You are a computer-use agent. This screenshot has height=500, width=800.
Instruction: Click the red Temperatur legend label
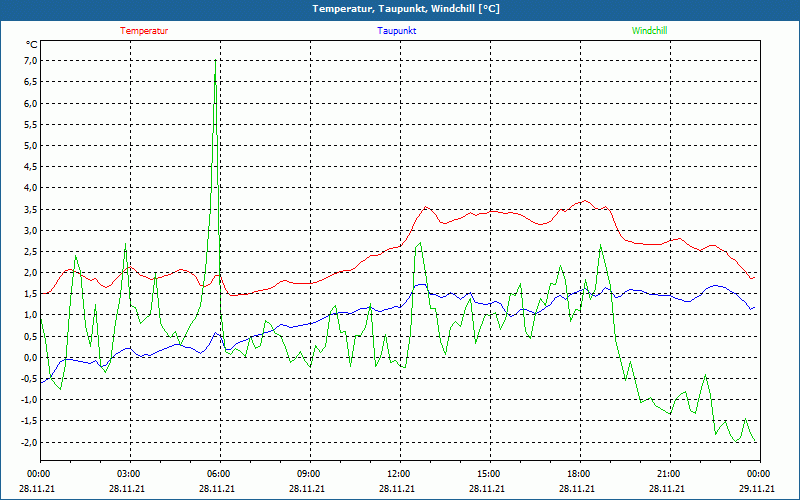(144, 31)
